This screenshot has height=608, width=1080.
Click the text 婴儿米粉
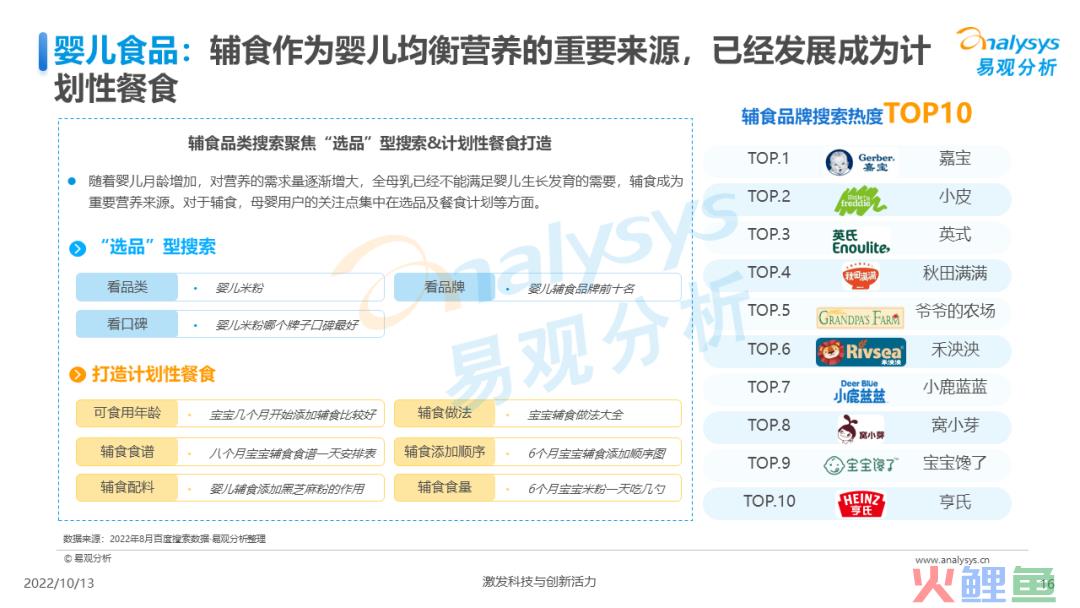[x=239, y=288]
